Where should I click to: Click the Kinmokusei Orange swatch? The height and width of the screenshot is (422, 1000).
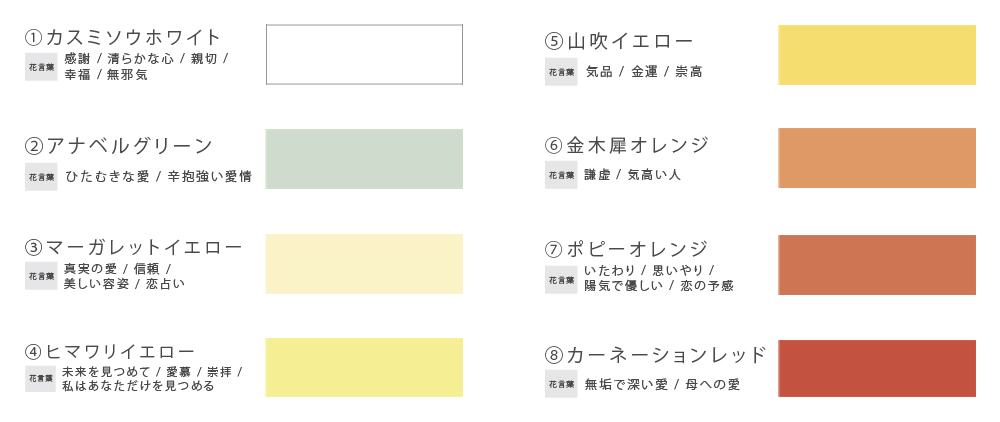click(x=877, y=158)
